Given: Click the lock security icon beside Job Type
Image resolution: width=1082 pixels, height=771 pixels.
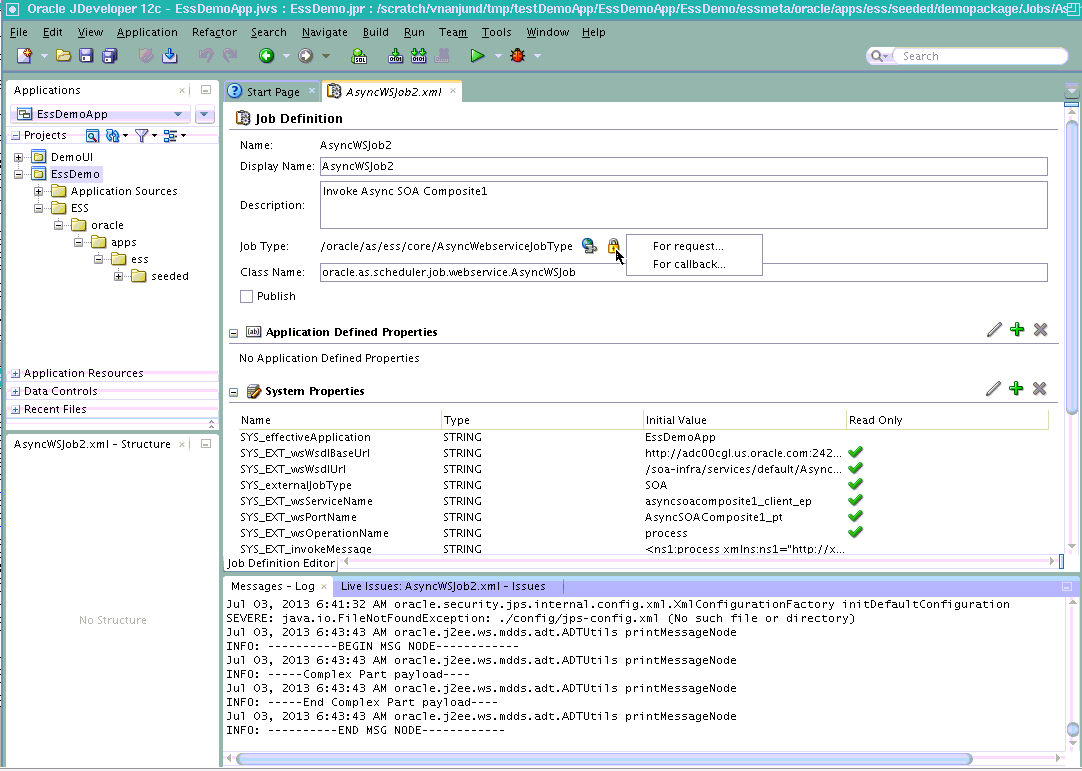Looking at the screenshot, I should coord(613,246).
